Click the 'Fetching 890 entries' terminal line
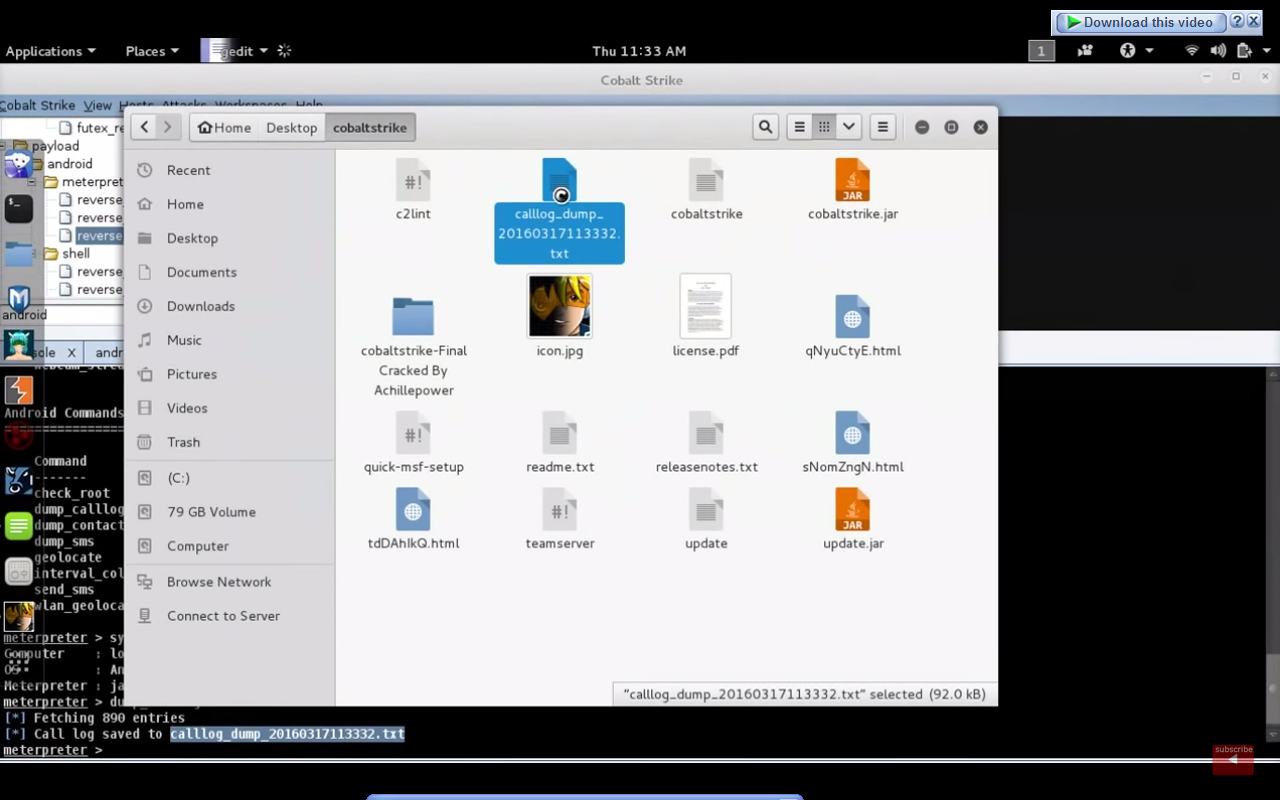 [95, 718]
